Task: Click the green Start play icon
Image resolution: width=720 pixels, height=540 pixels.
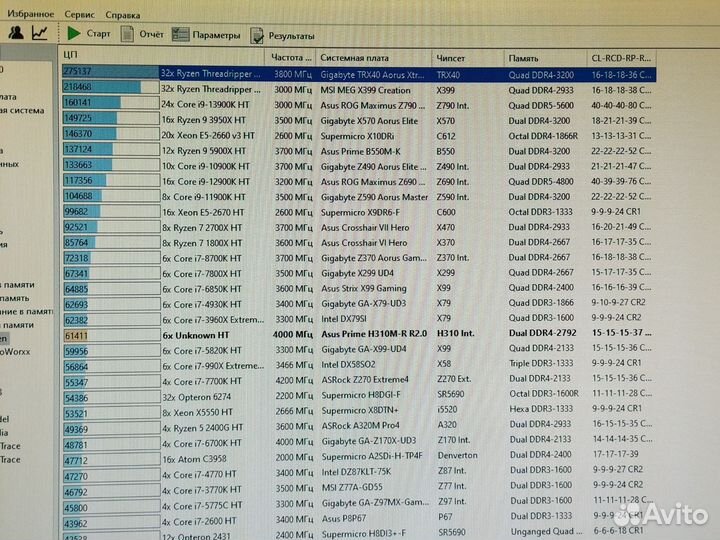Action: tap(73, 33)
